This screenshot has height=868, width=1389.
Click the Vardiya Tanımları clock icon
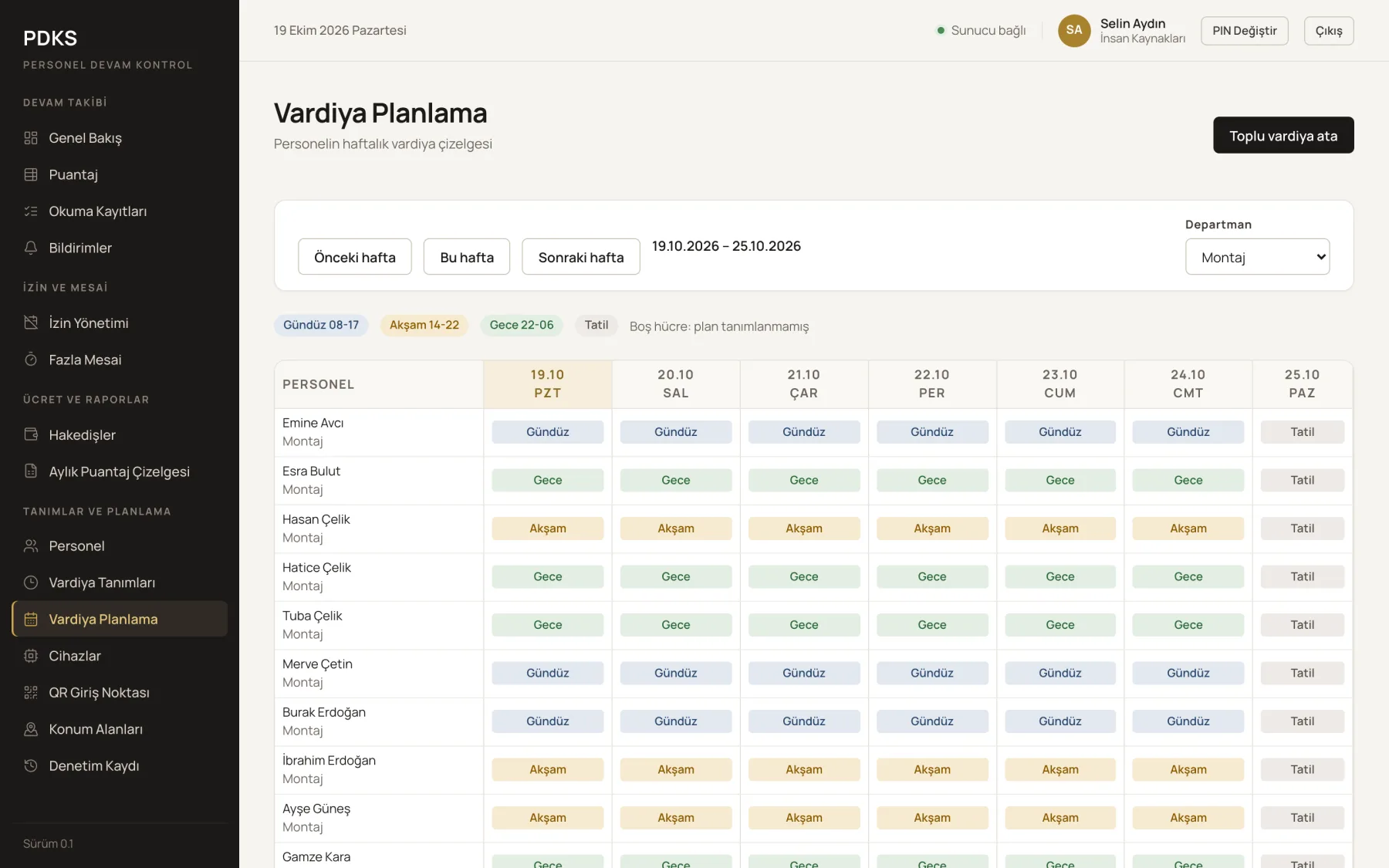point(31,583)
